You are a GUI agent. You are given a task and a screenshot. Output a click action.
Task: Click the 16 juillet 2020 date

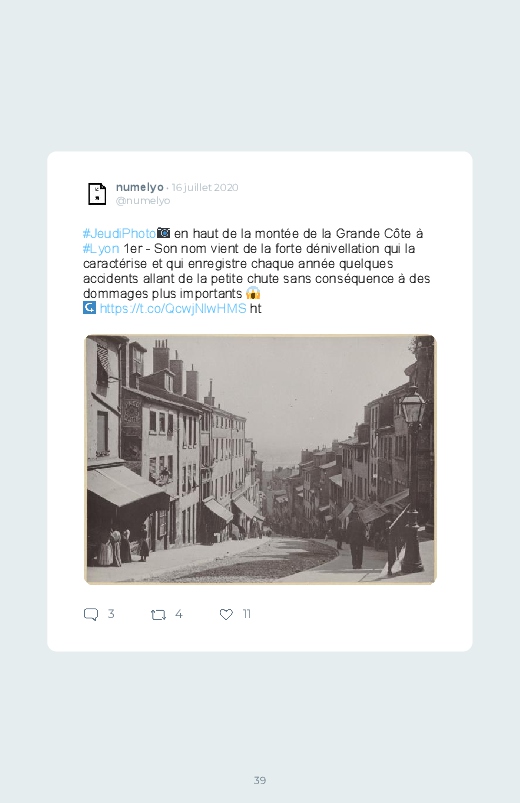[205, 187]
